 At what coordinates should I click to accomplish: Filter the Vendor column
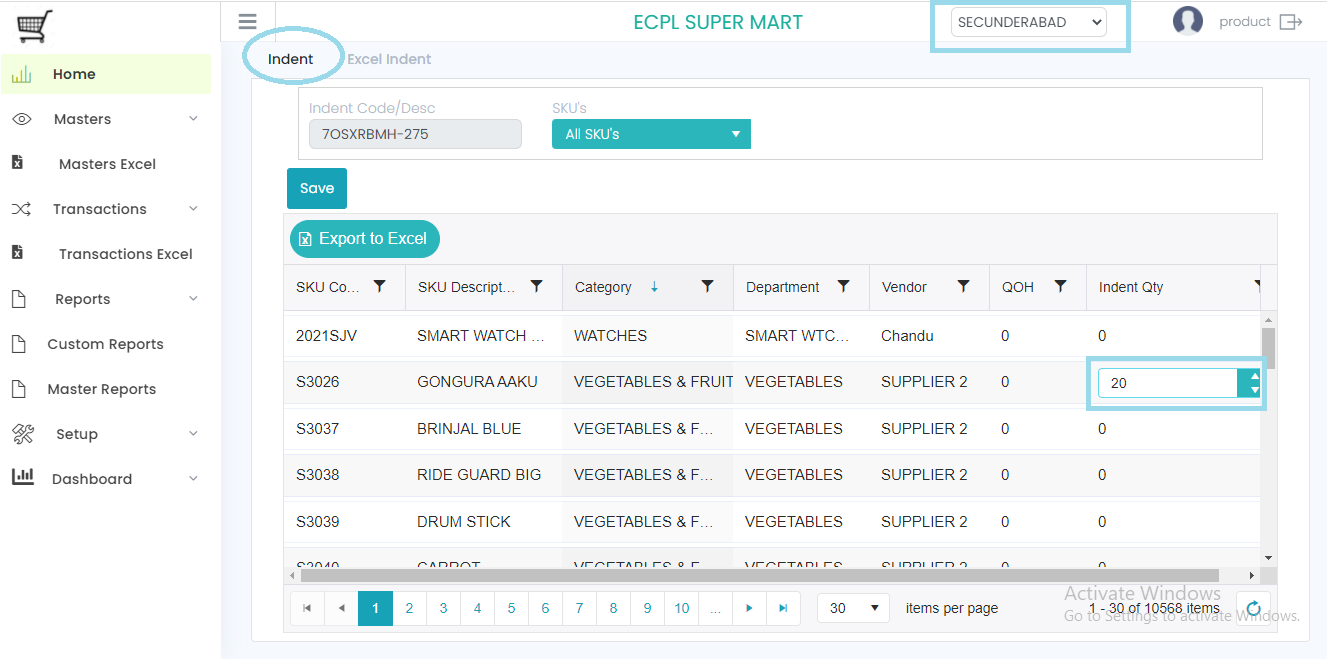963,287
